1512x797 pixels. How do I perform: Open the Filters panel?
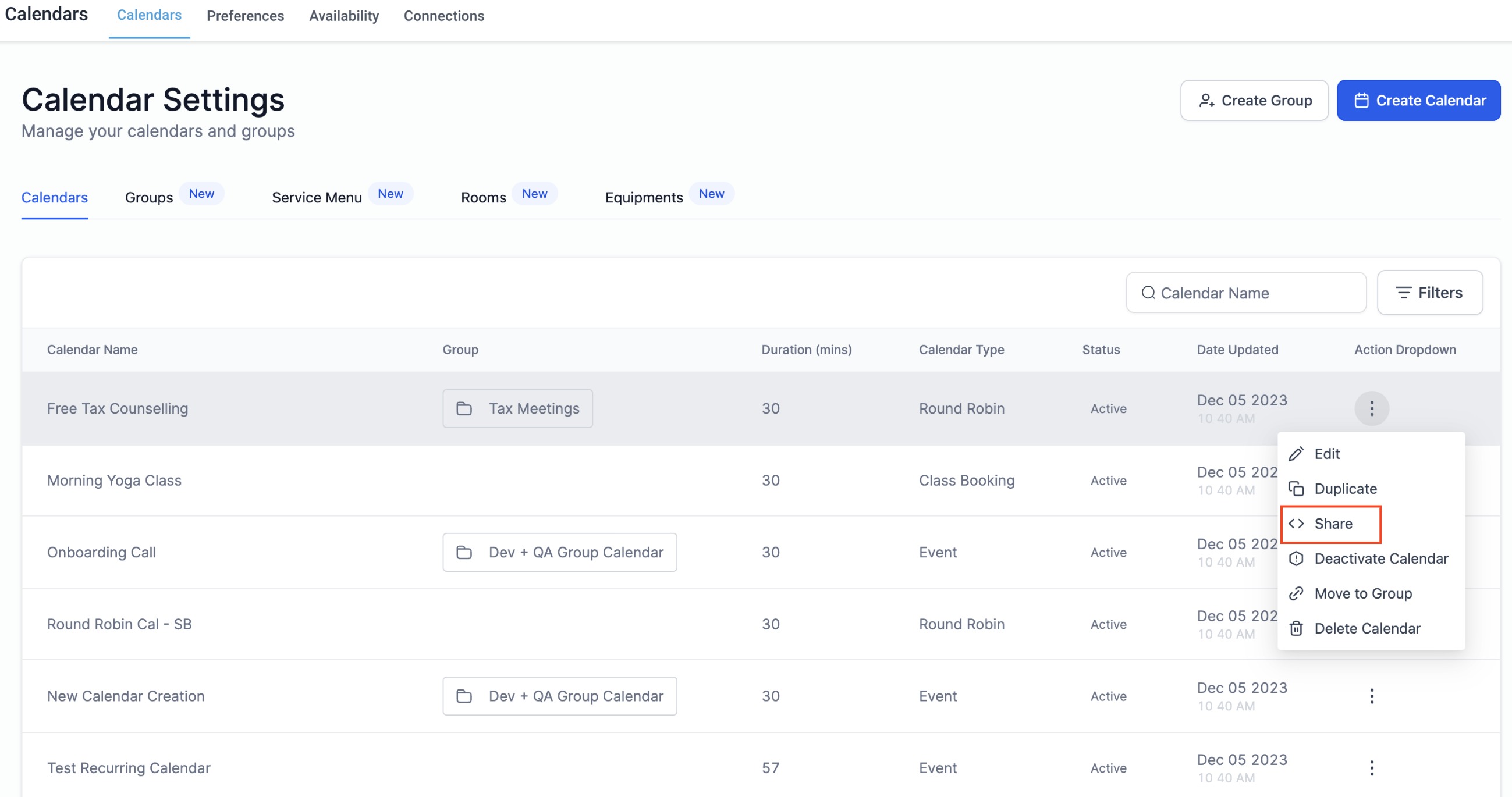tap(1429, 293)
